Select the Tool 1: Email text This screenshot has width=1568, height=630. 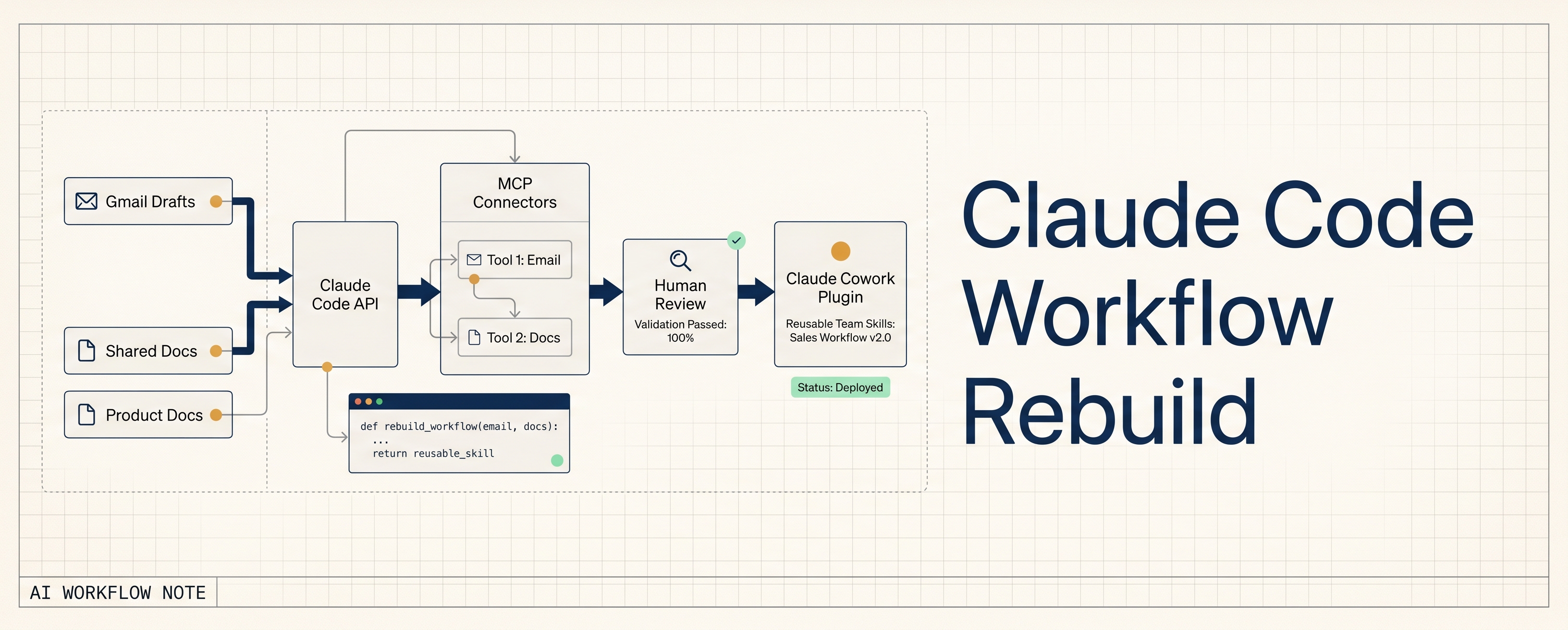pyautogui.click(x=524, y=260)
